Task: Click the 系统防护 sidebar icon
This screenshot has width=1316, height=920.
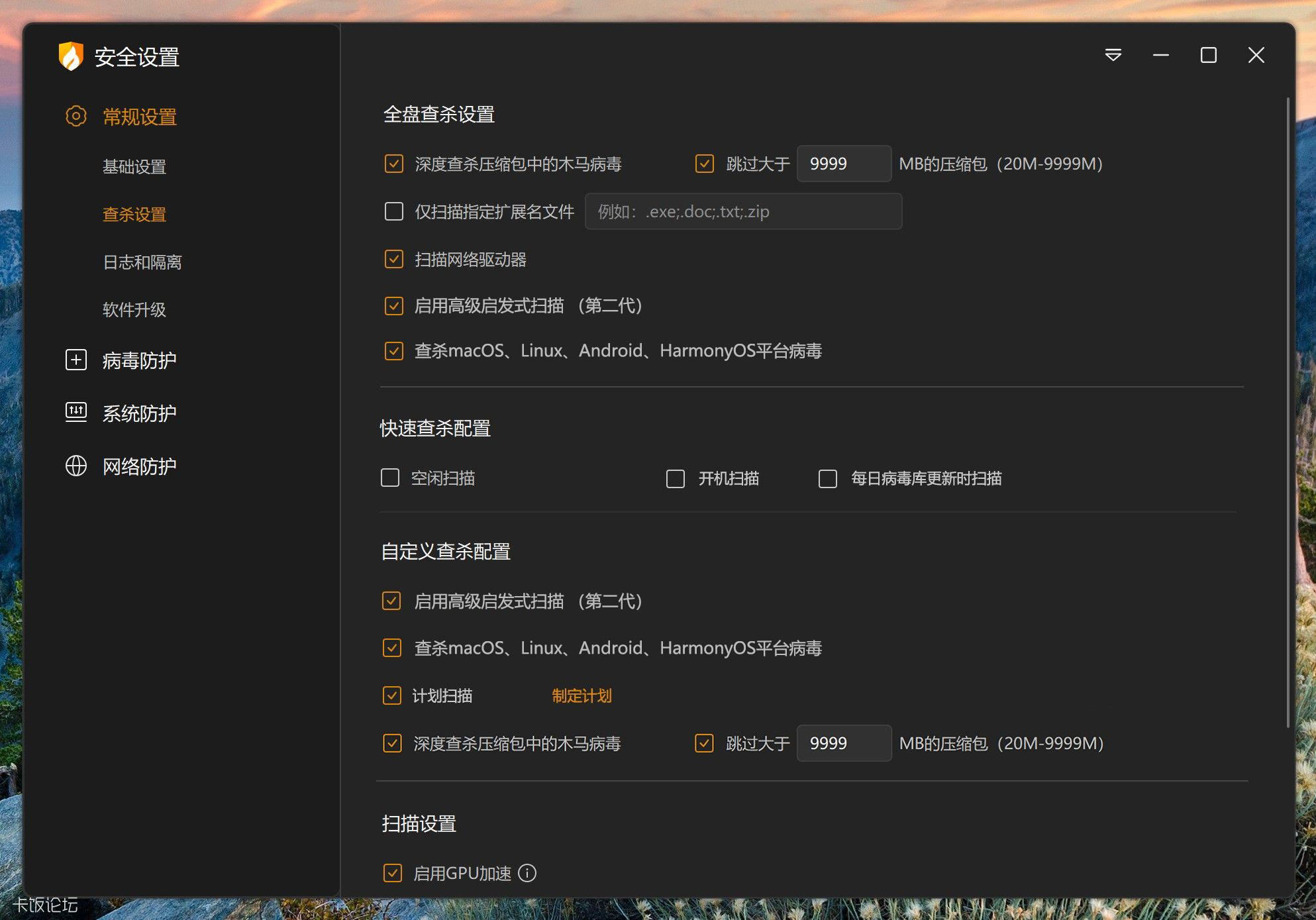Action: (76, 412)
